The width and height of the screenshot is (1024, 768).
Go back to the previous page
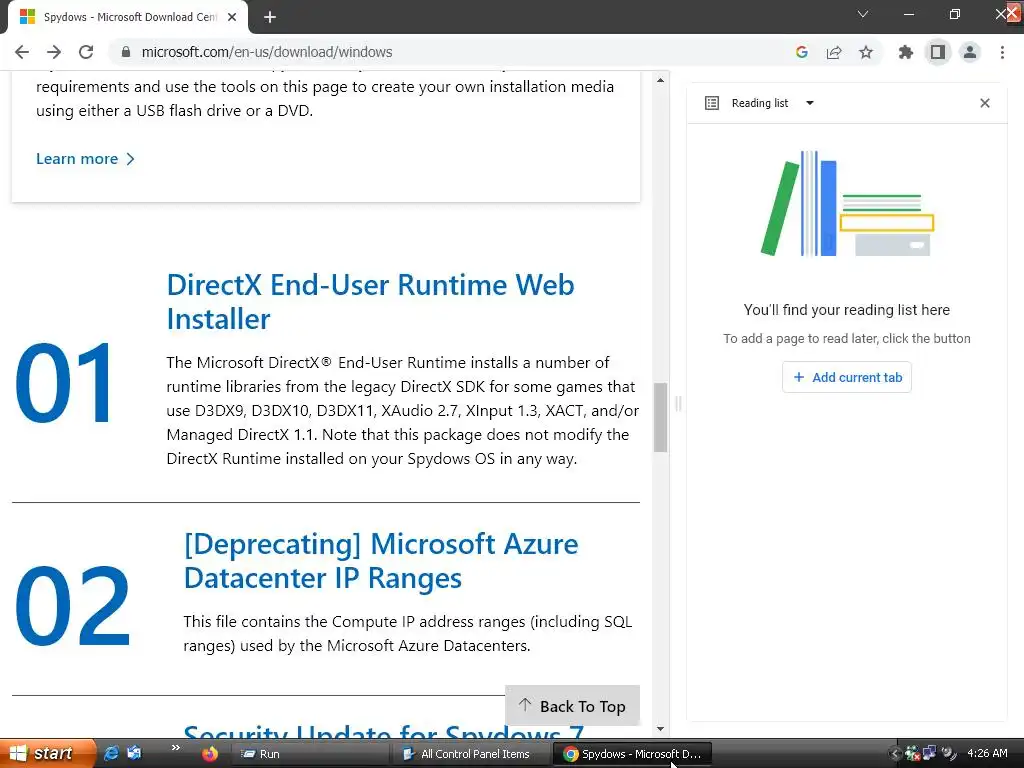(x=22, y=52)
